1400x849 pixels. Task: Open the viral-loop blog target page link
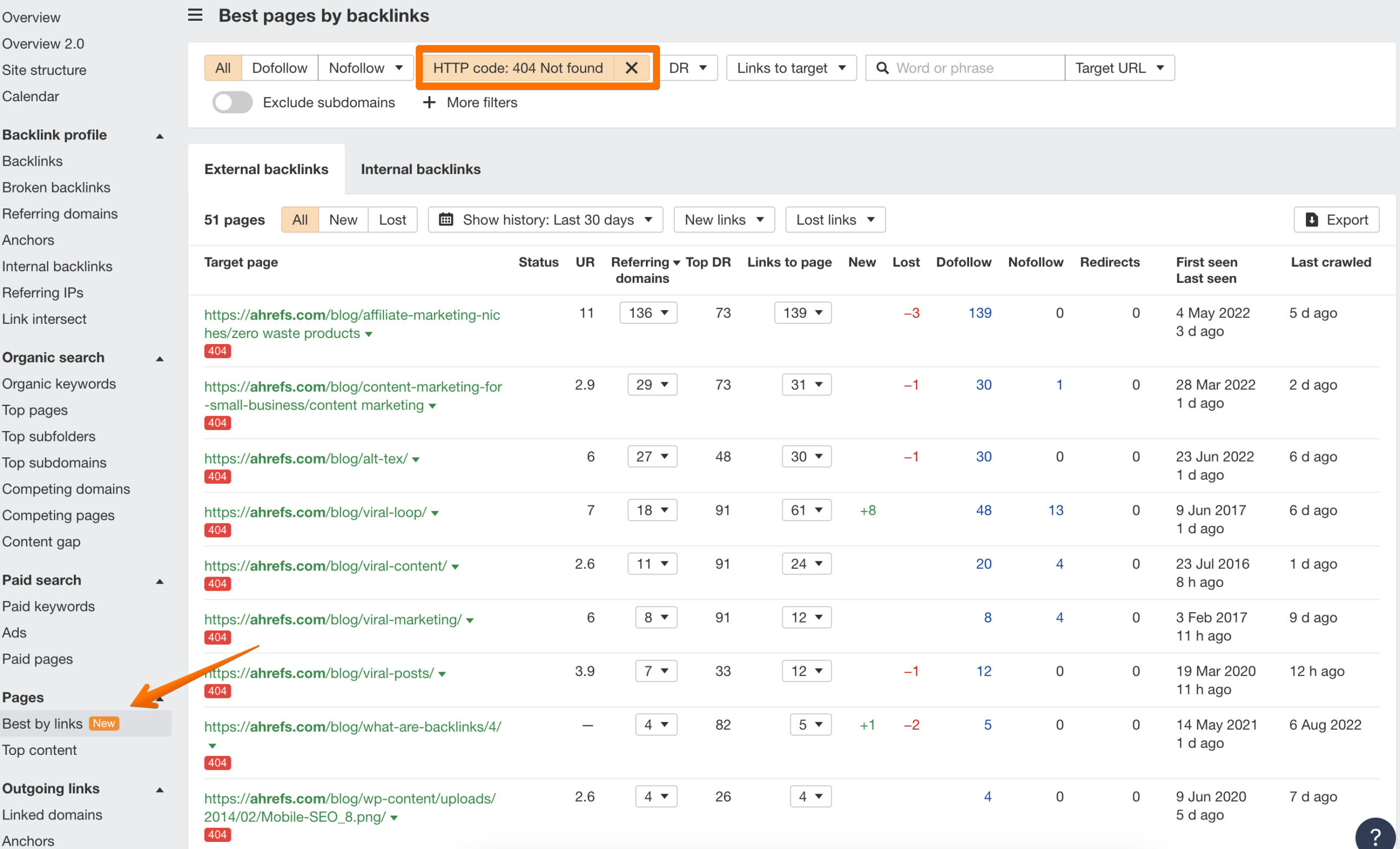[316, 512]
